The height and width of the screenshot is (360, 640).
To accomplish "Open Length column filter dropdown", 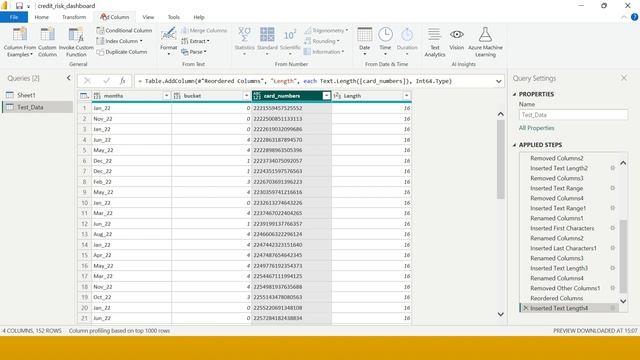I will (x=407, y=96).
